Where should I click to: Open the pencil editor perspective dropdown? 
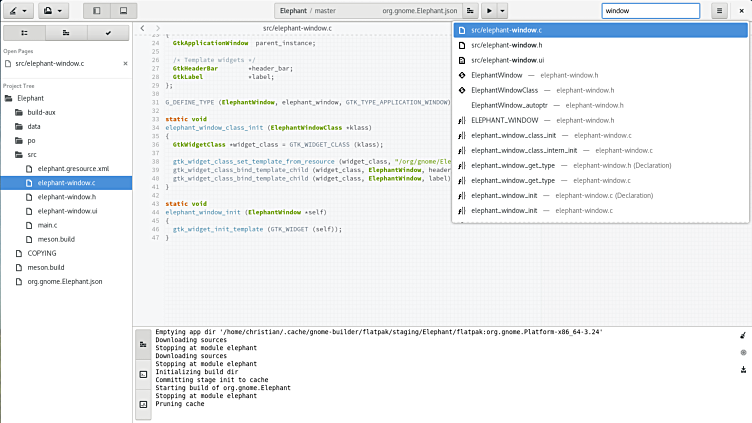(x=20, y=10)
